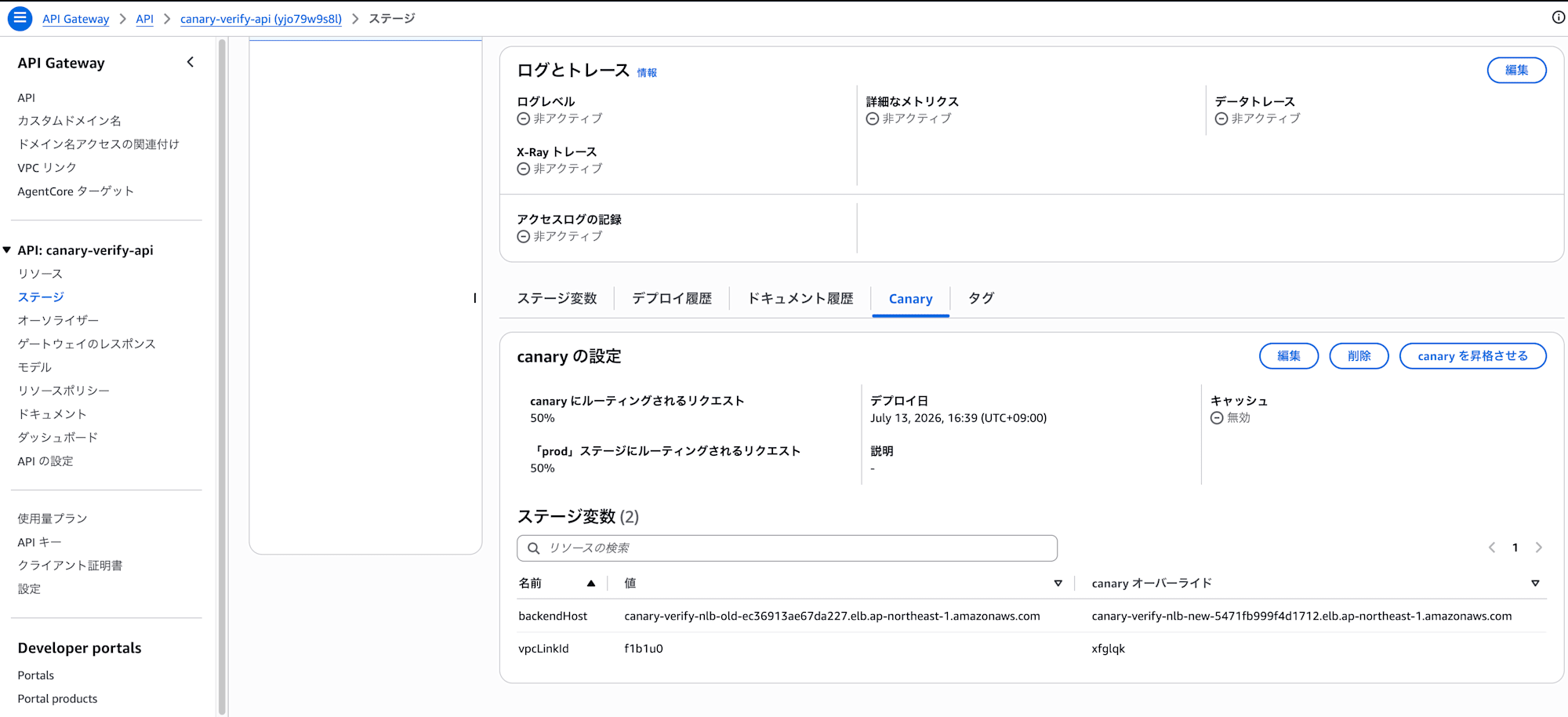Select ステージ in the sidebar
Viewport: 1568px width, 717px height.
coord(41,297)
